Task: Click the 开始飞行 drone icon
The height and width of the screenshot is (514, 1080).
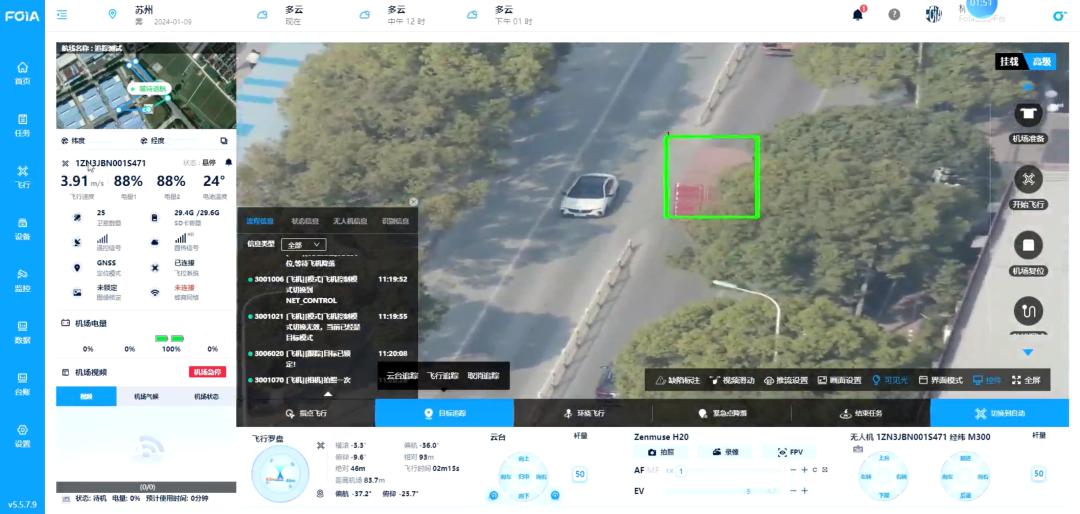Action: (x=1028, y=180)
